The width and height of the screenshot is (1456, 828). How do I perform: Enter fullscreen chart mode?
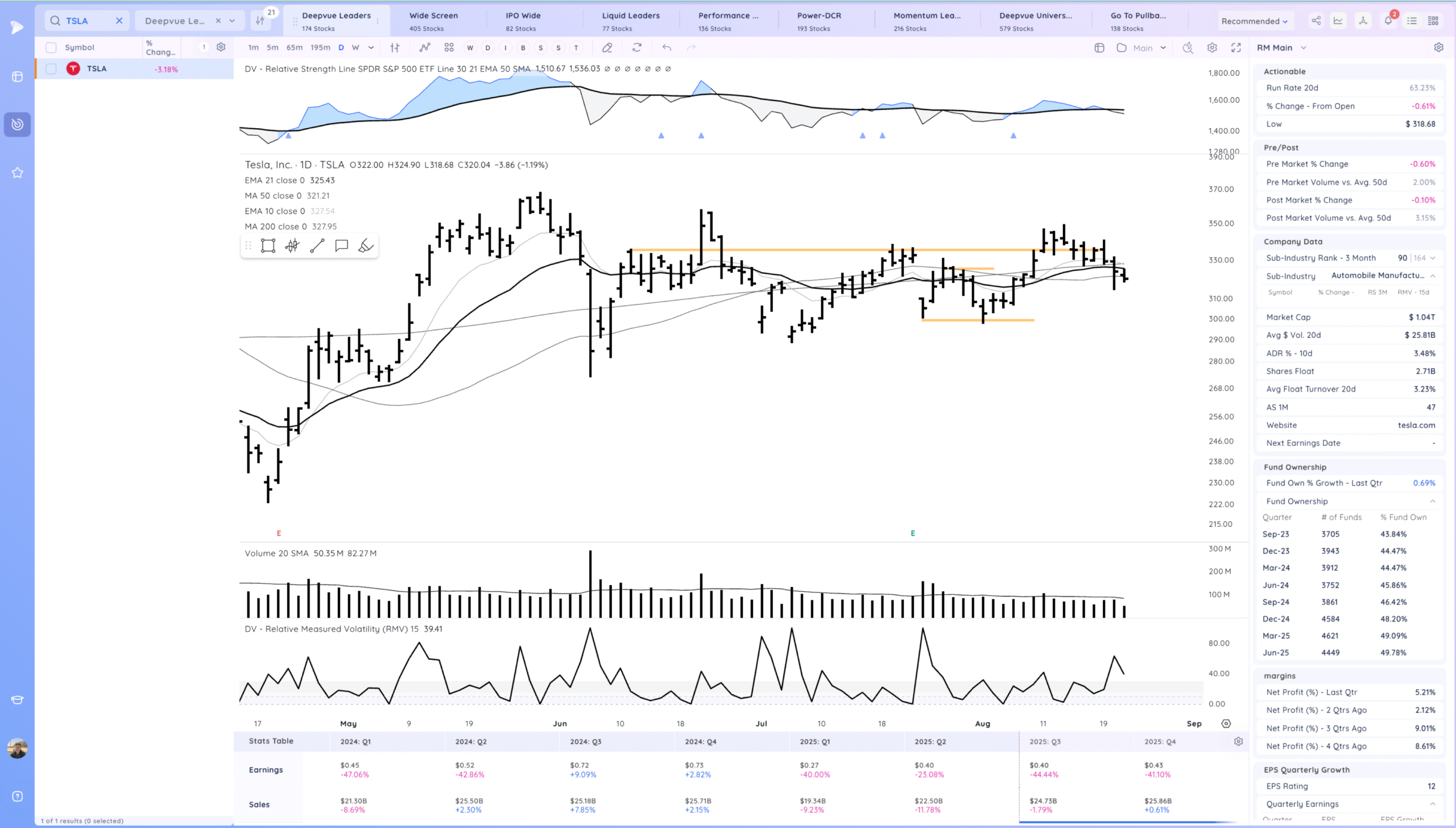1236,48
